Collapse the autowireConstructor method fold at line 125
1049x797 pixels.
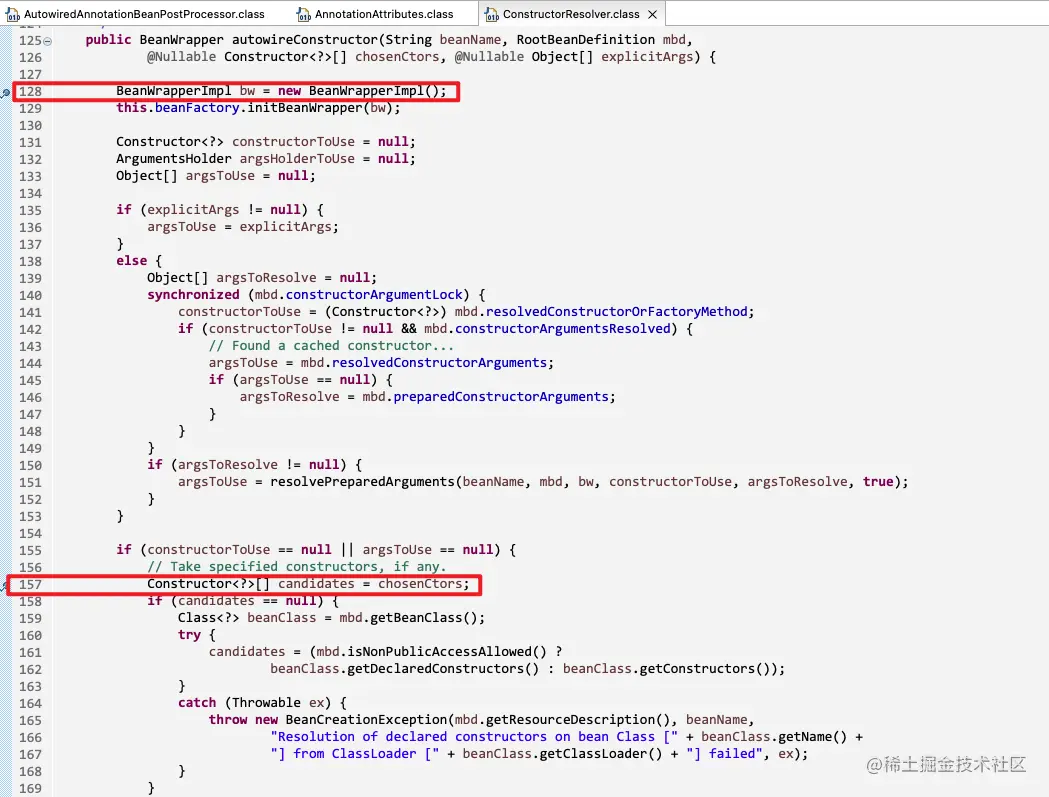point(47,41)
